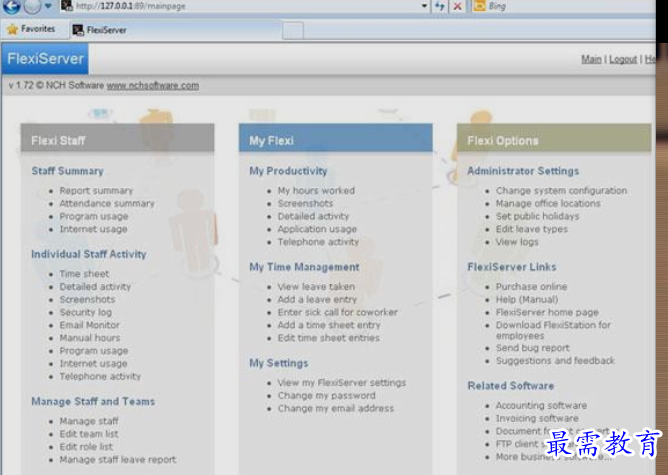Open Telephone activity under My Productivity
This screenshot has width=668, height=475.
click(x=318, y=242)
